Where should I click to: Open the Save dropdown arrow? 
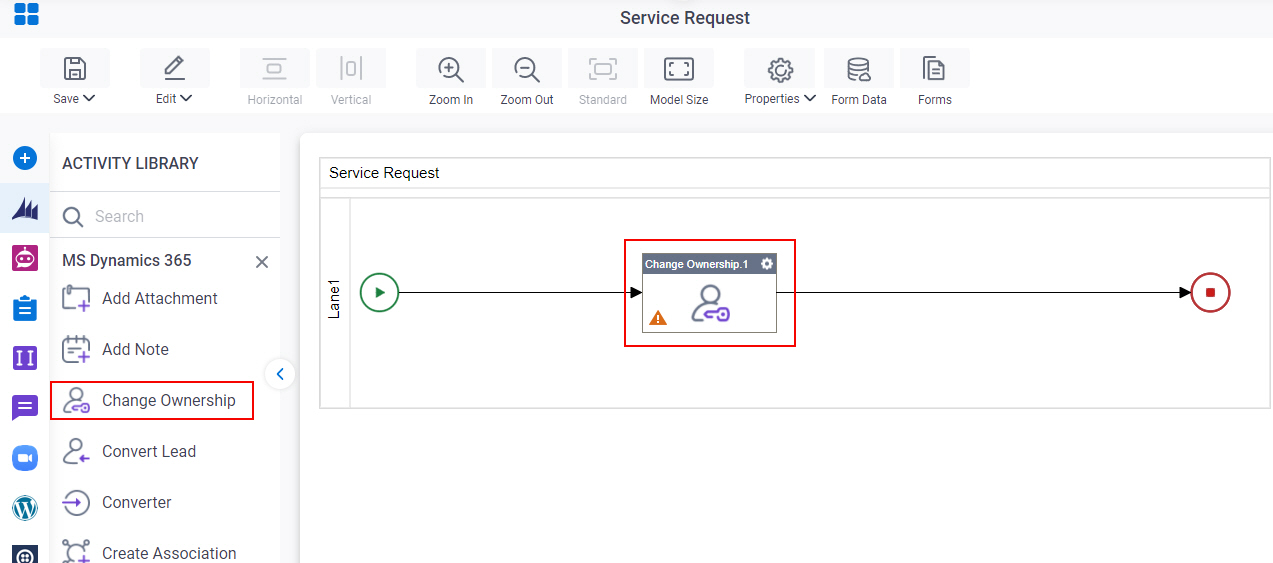89,99
